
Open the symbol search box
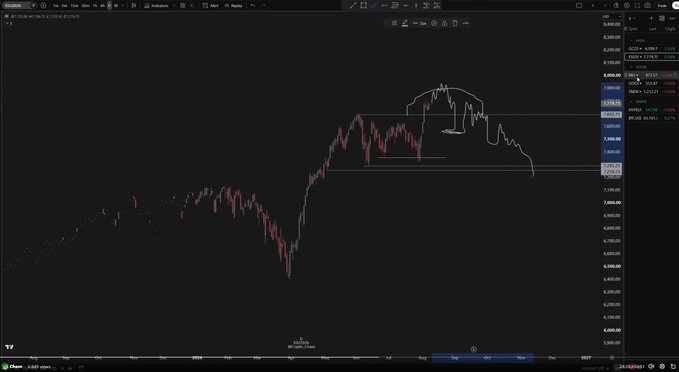(16, 6)
